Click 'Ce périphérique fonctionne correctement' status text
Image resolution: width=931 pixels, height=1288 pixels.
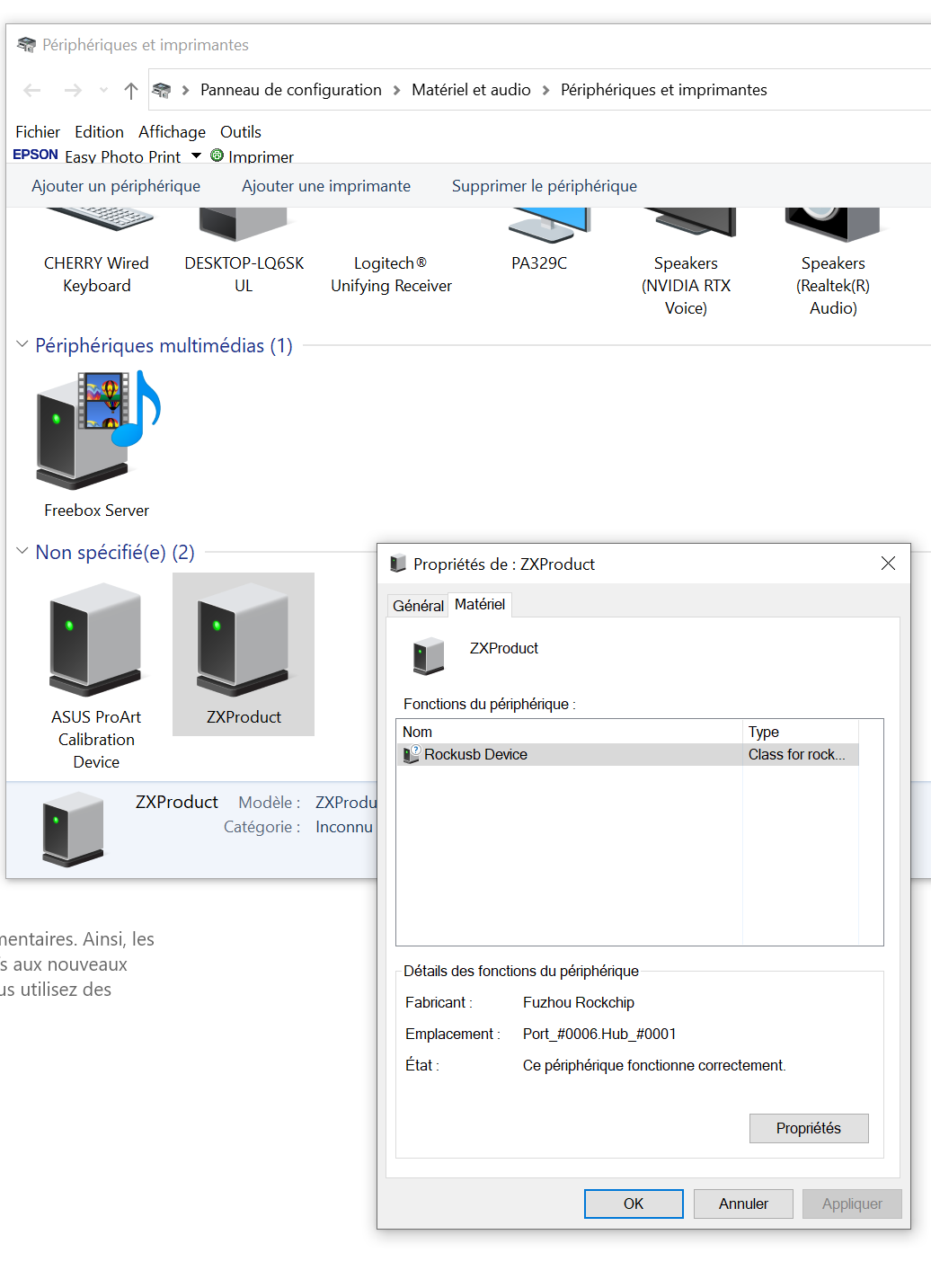(654, 1065)
